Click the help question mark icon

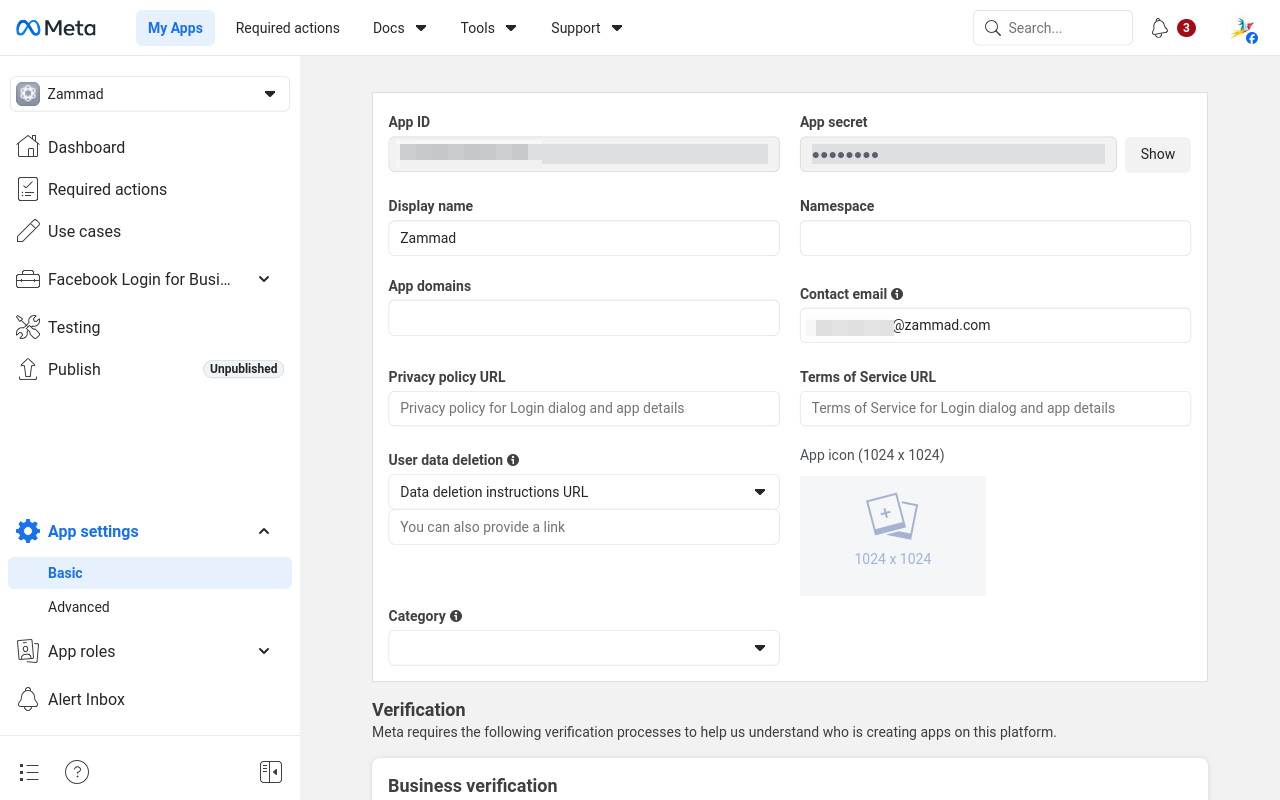[x=77, y=772]
